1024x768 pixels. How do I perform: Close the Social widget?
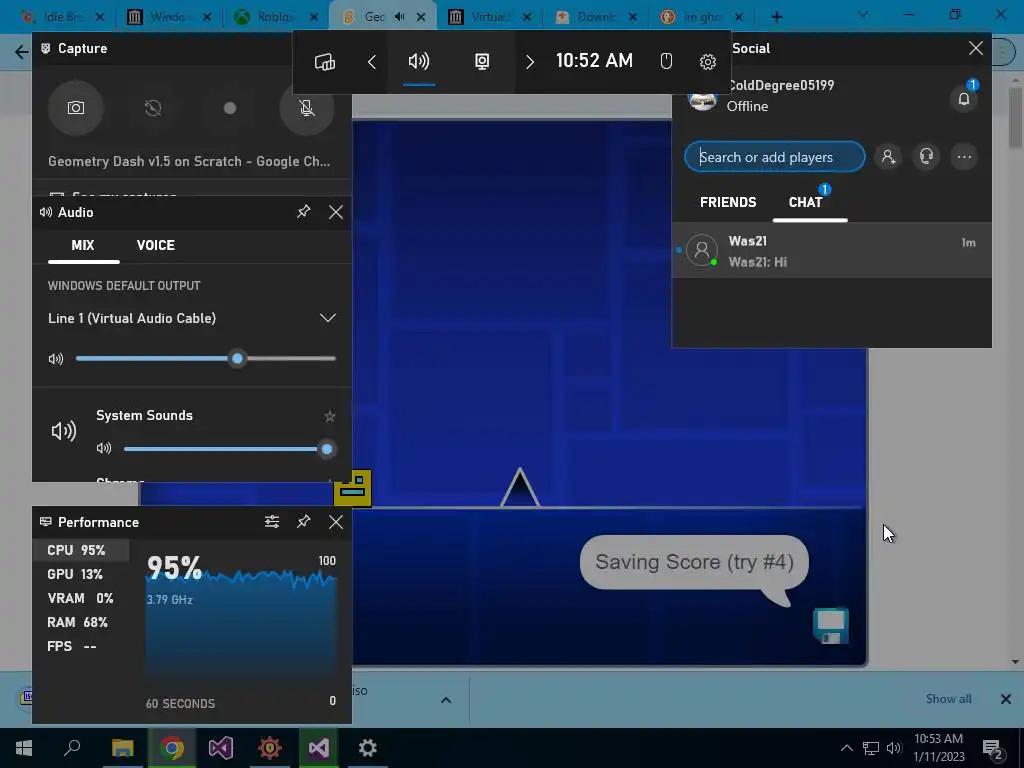[976, 48]
